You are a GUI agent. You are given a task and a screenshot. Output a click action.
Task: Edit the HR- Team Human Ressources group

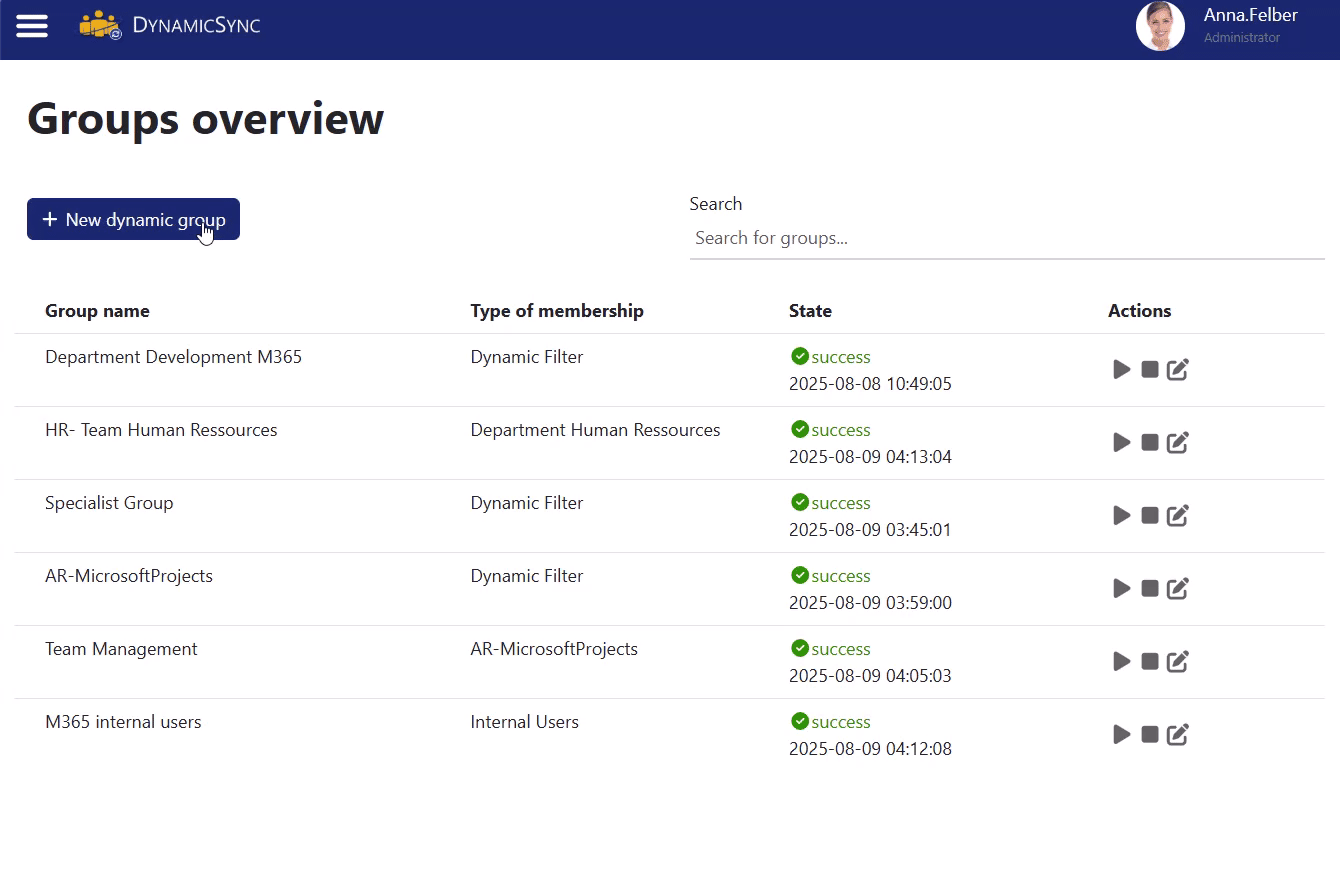click(x=1177, y=442)
